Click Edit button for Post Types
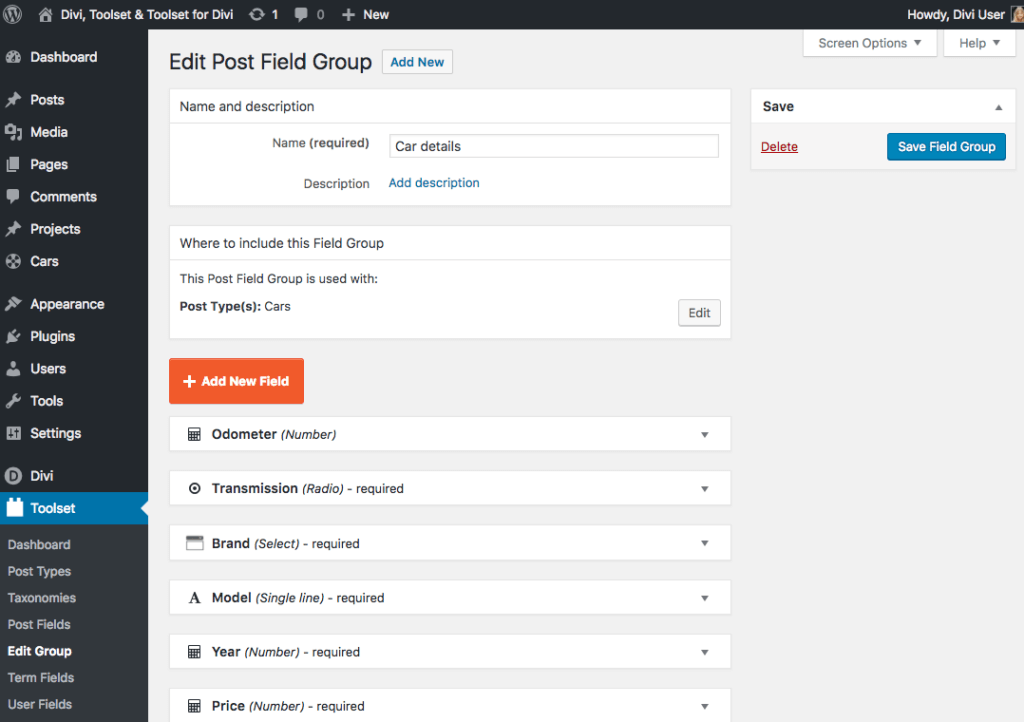This screenshot has width=1024, height=722. point(699,313)
